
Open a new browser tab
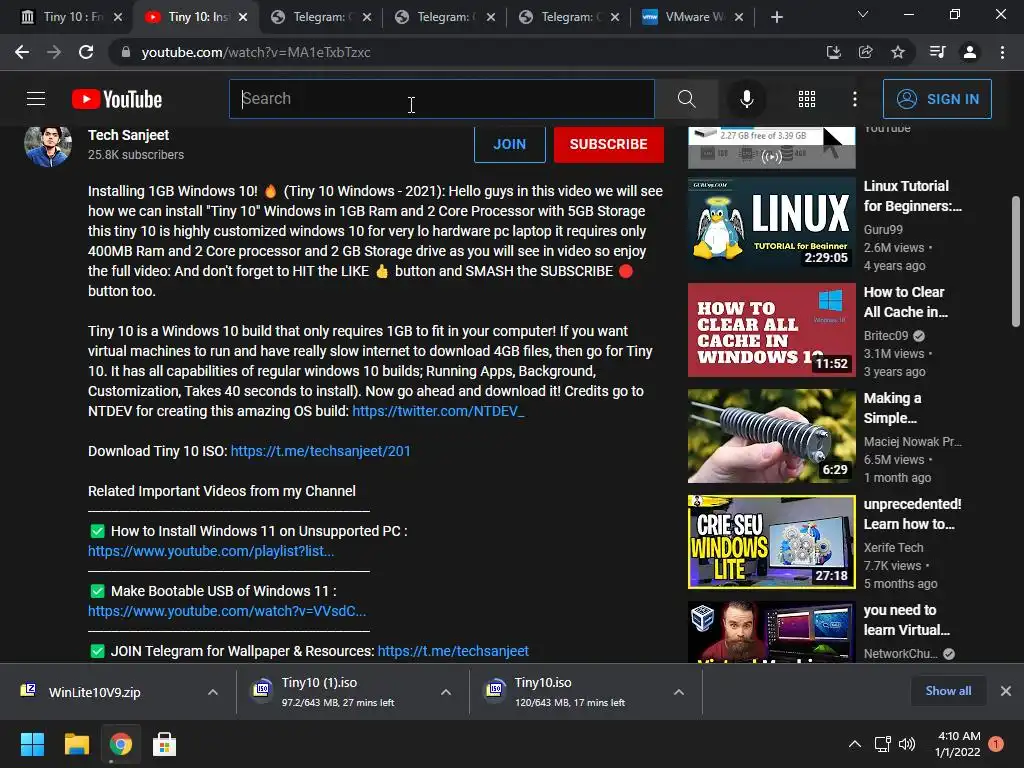[776, 17]
